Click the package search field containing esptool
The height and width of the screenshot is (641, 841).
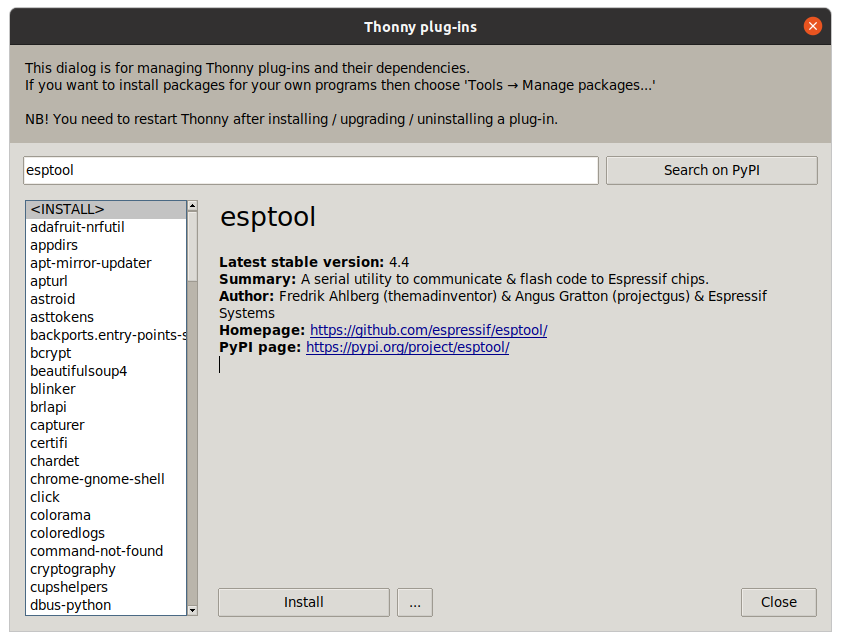pyautogui.click(x=311, y=171)
